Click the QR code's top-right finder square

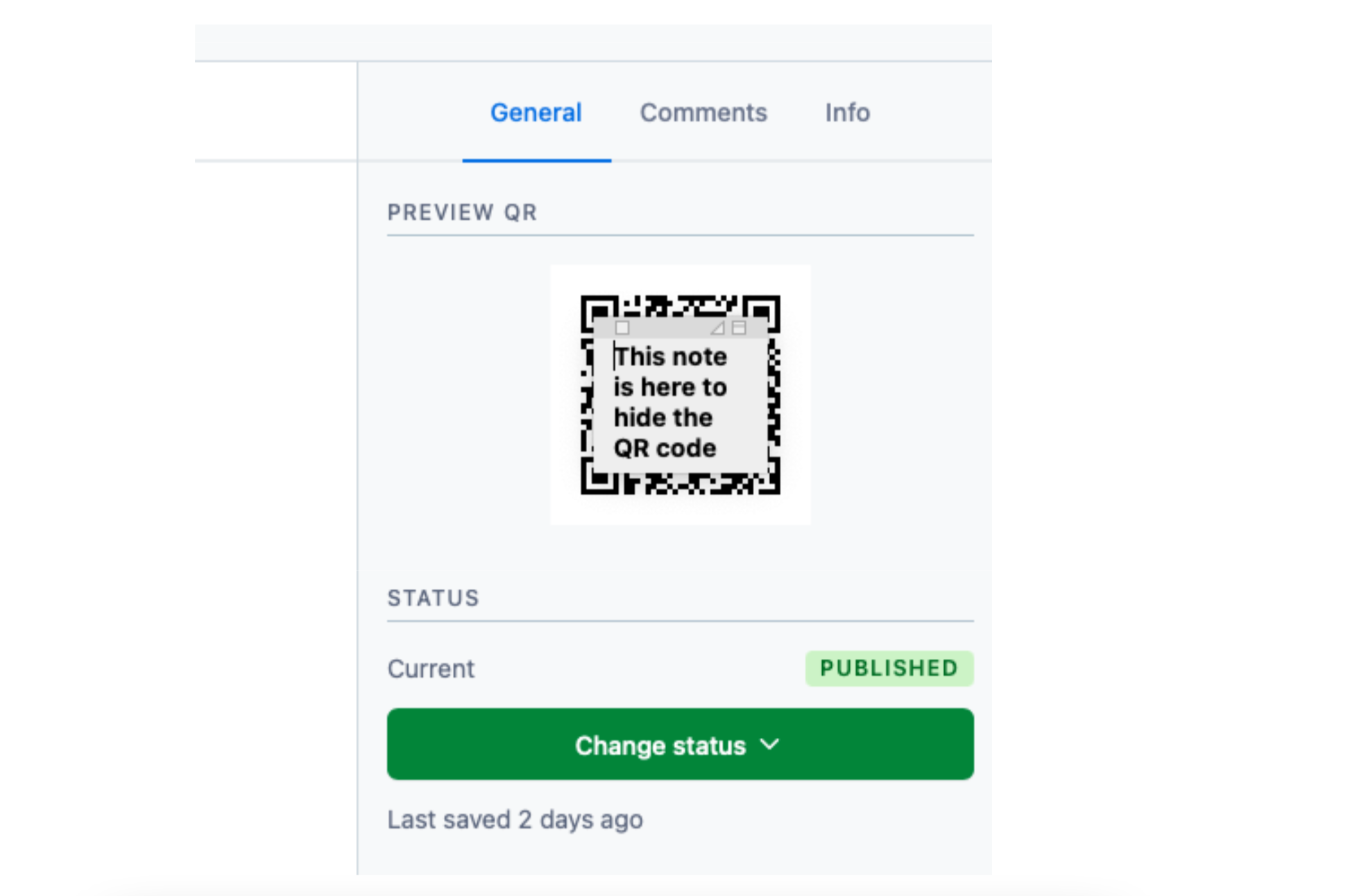[762, 313]
